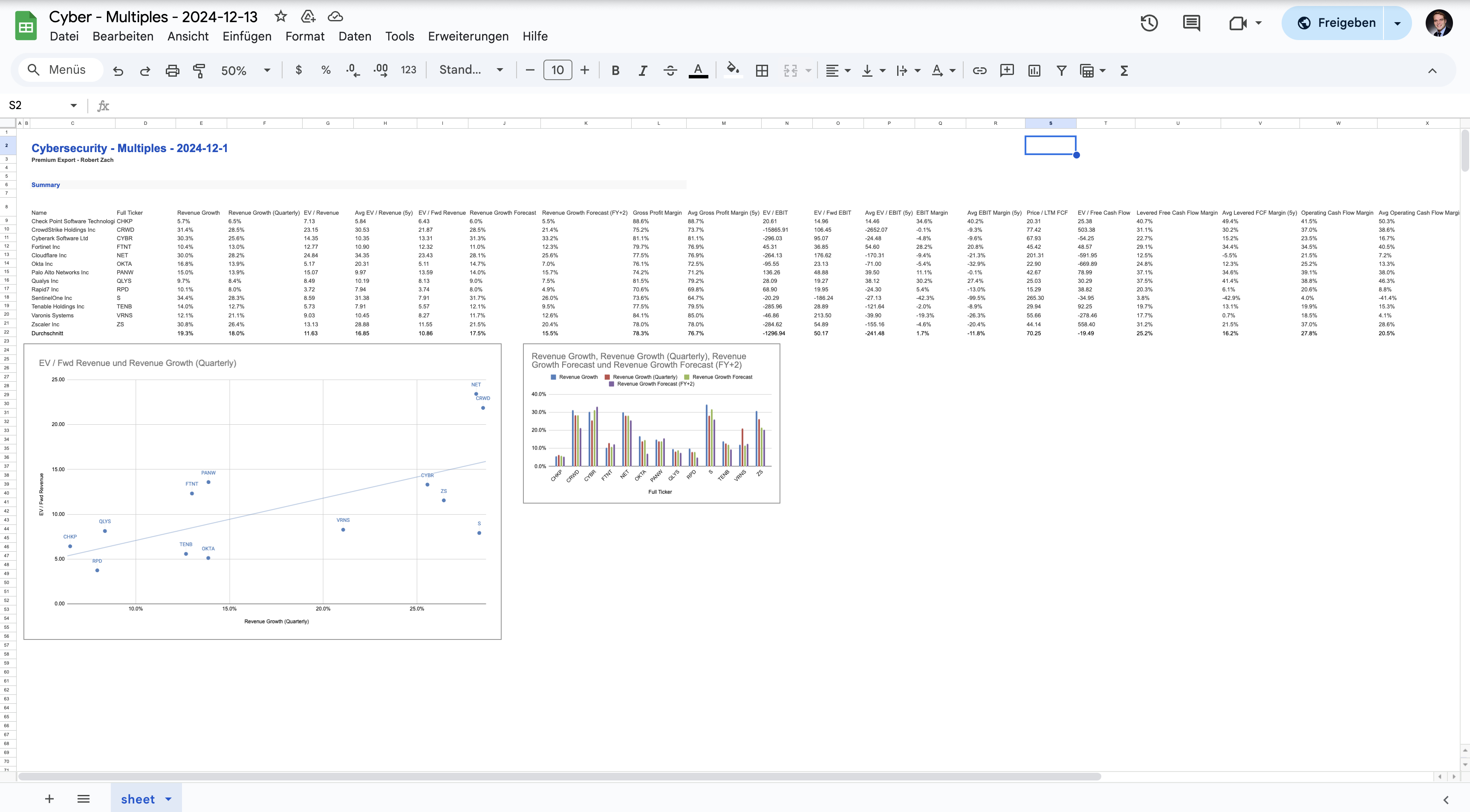Open the all sheets list icon
The image size is (1470, 812).
(x=83, y=799)
